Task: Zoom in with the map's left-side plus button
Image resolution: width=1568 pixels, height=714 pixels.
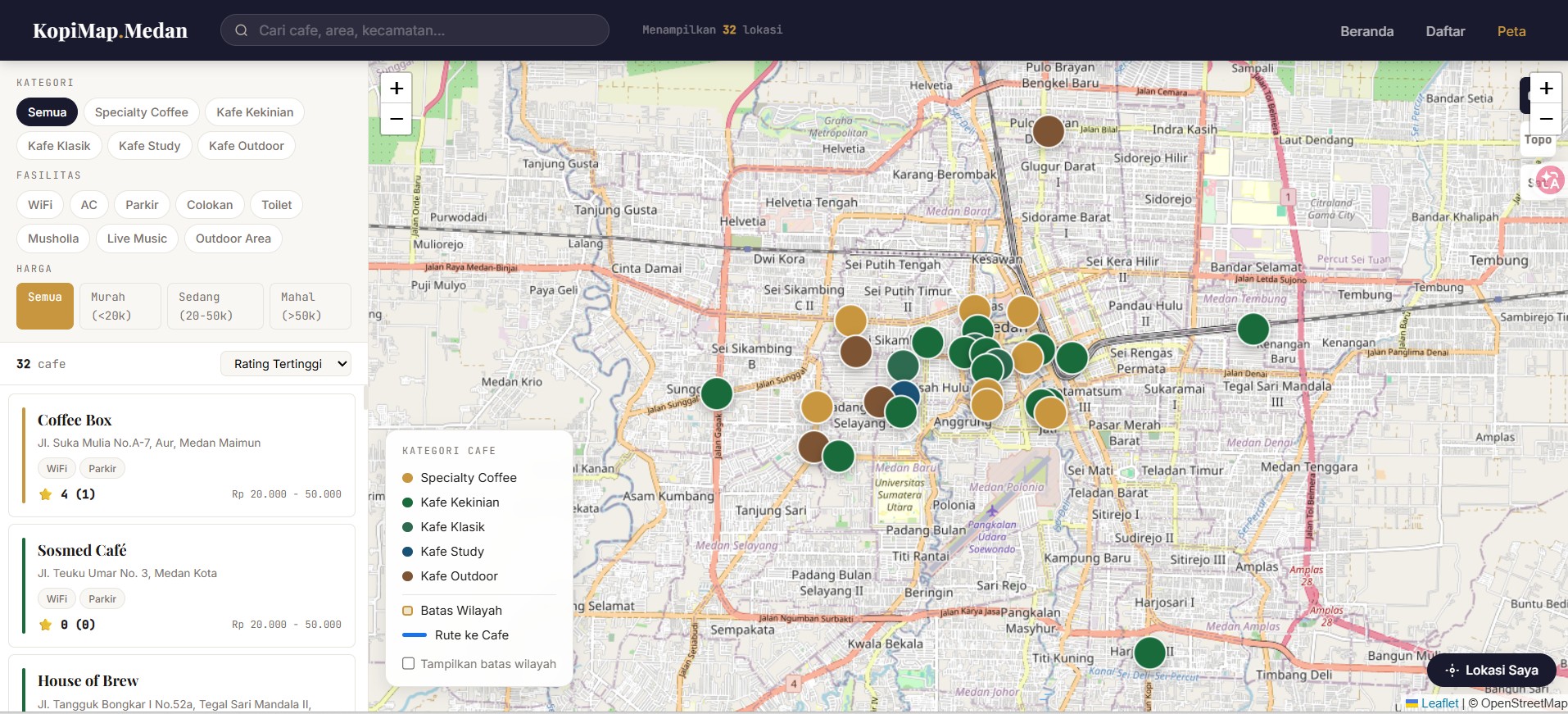Action: [x=397, y=89]
